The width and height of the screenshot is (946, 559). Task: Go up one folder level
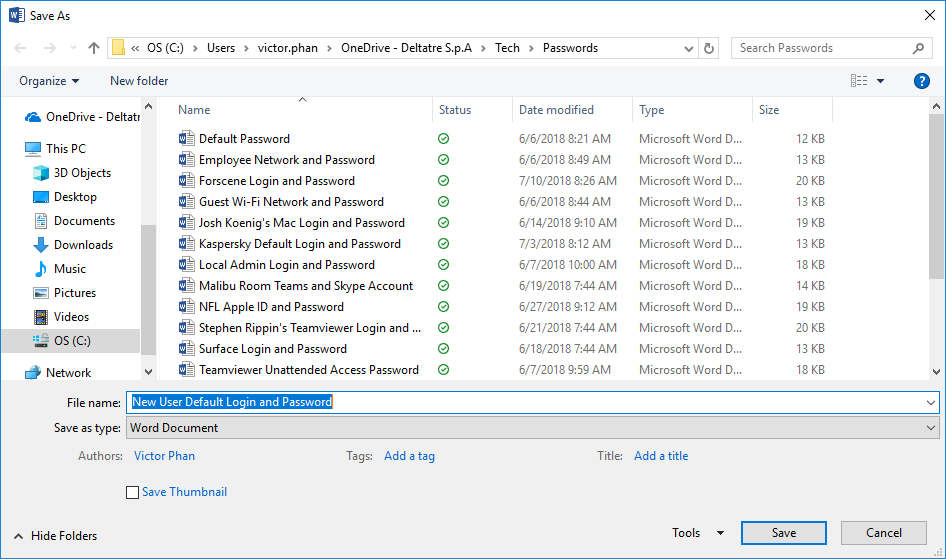click(x=94, y=48)
